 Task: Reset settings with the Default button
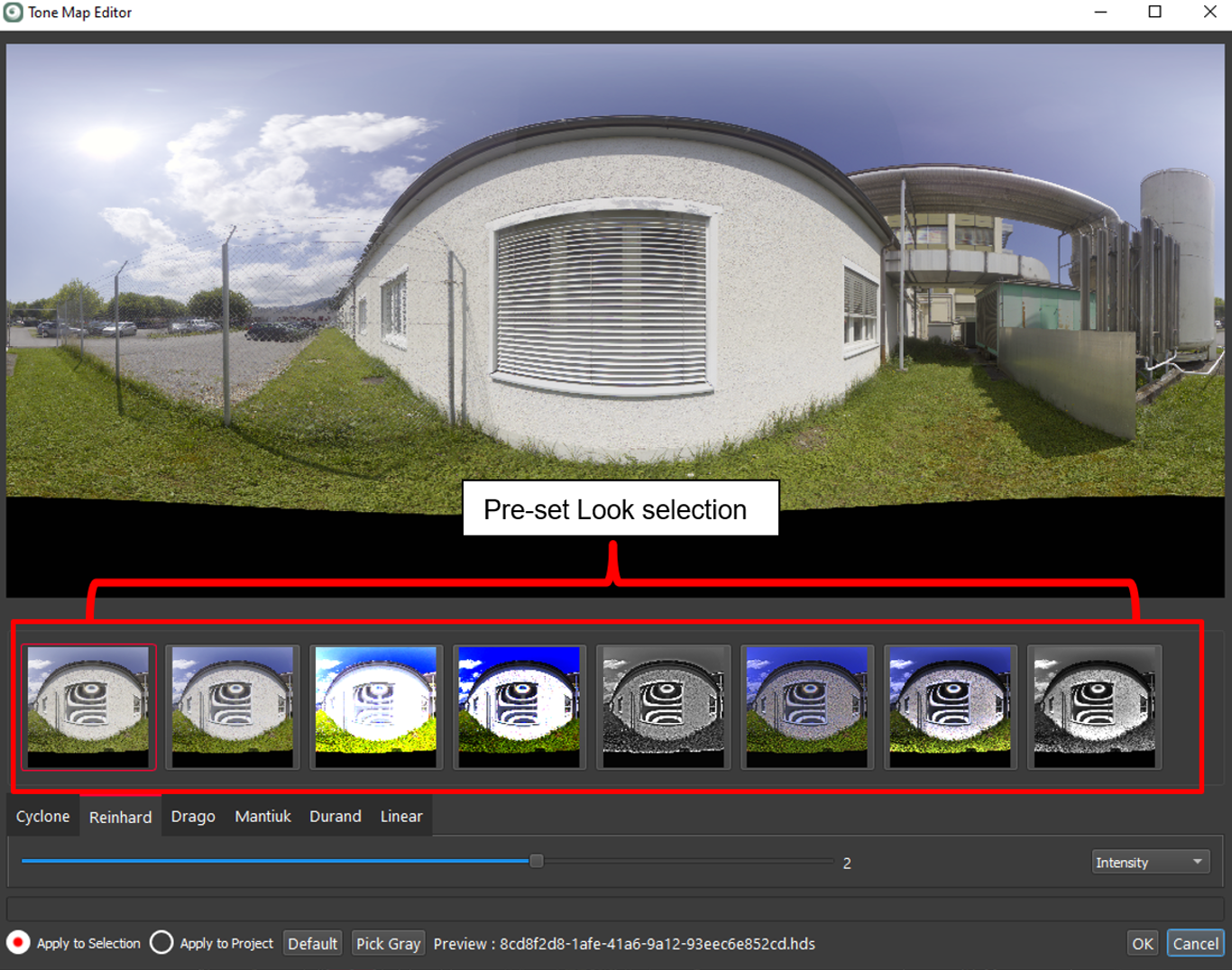(312, 943)
